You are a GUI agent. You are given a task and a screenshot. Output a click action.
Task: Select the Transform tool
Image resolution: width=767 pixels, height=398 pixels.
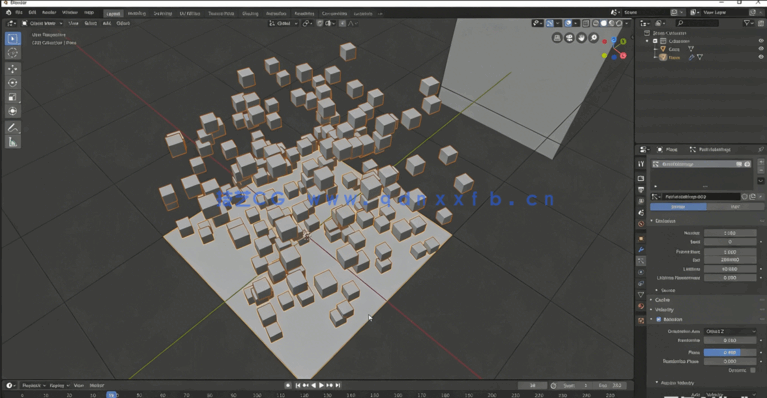point(13,111)
